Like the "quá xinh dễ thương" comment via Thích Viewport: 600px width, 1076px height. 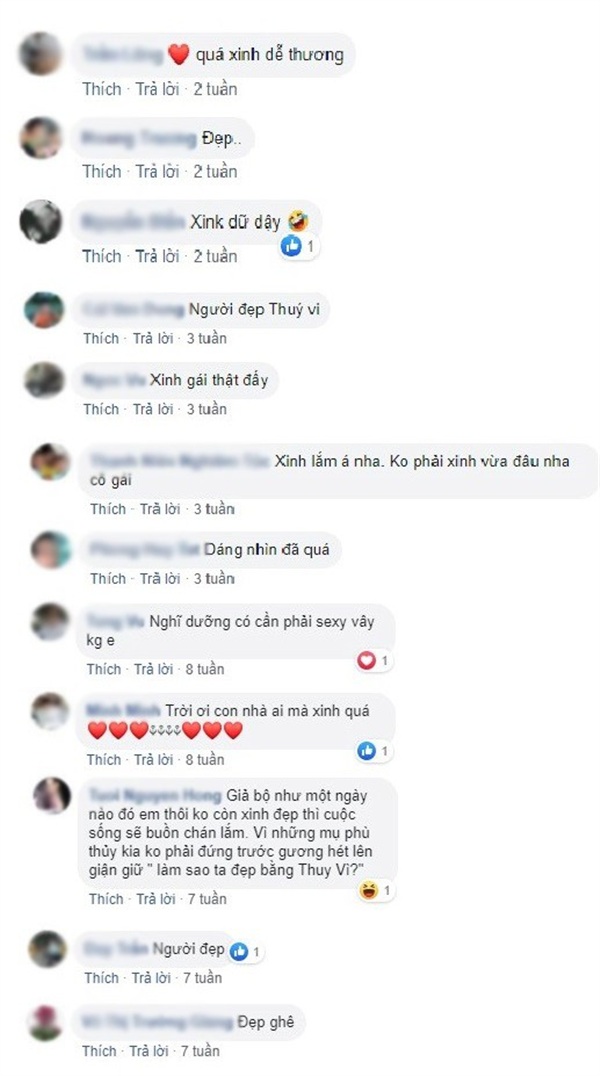point(102,89)
